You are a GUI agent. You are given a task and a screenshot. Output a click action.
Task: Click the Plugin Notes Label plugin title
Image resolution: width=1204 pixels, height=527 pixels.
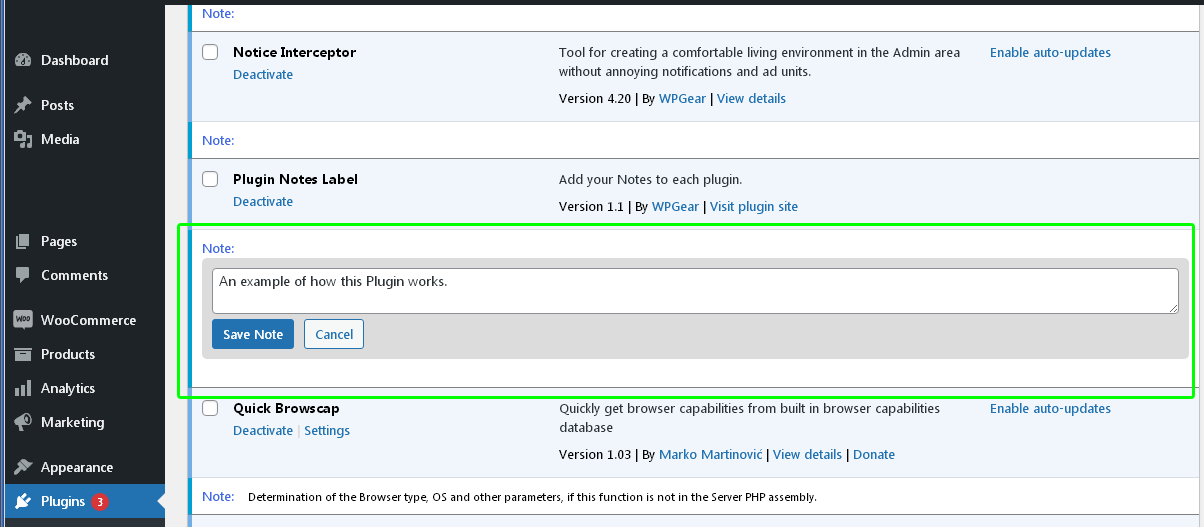point(295,179)
